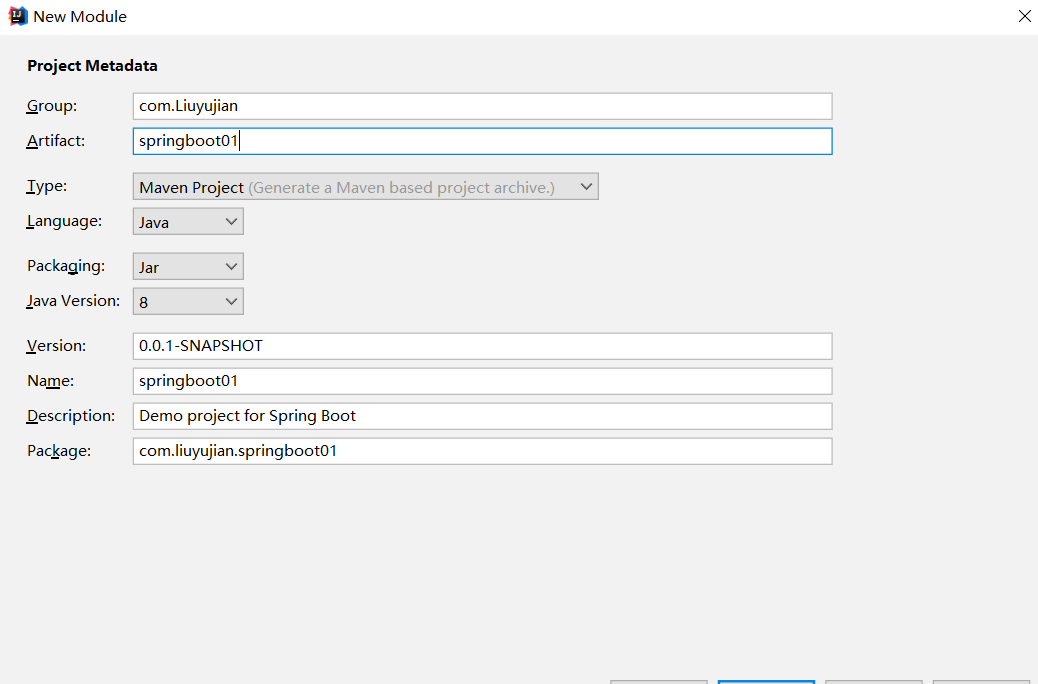Image resolution: width=1038 pixels, height=684 pixels.
Task: Click the "Package:" label
Action: [59, 451]
